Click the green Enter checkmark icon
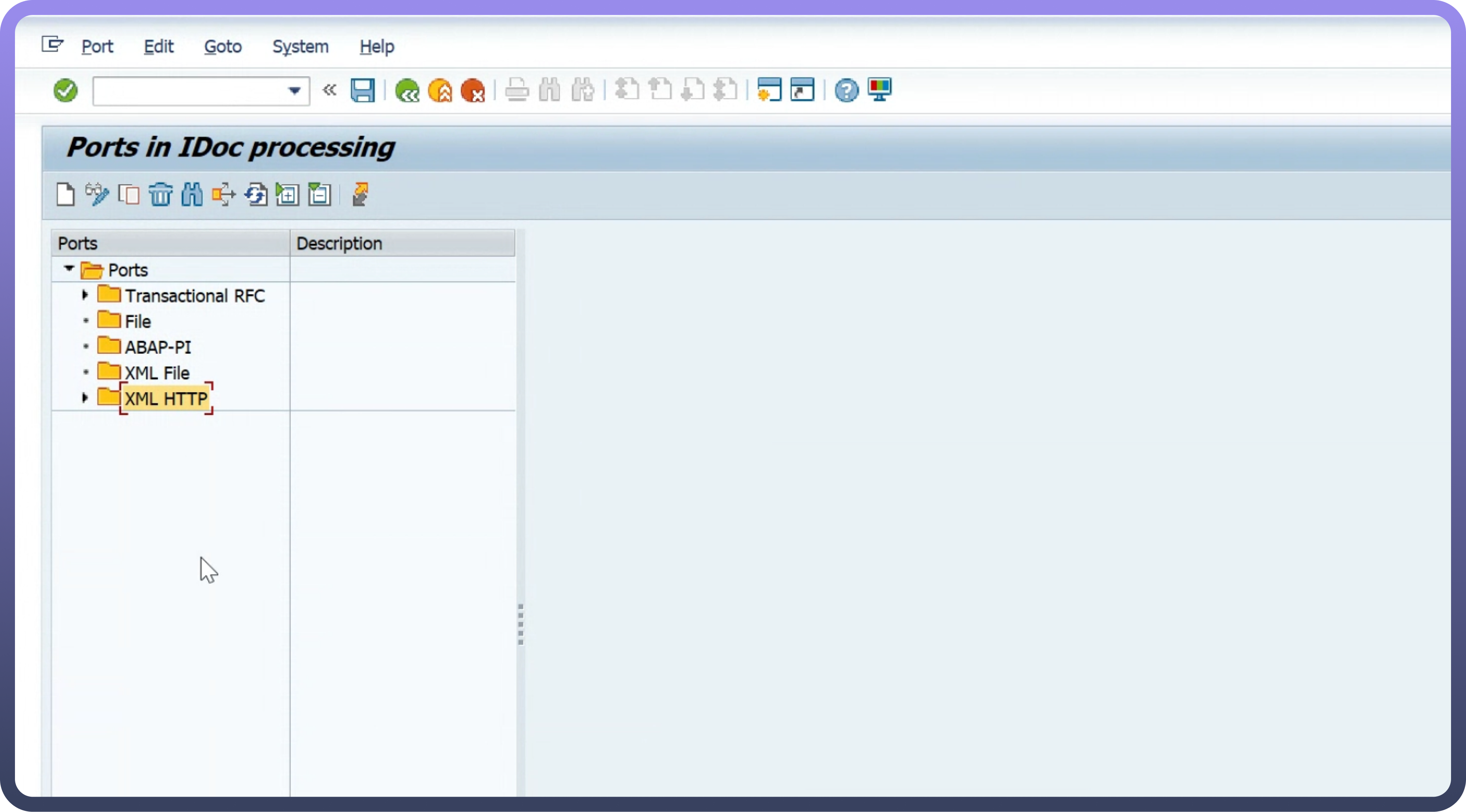 coord(65,90)
